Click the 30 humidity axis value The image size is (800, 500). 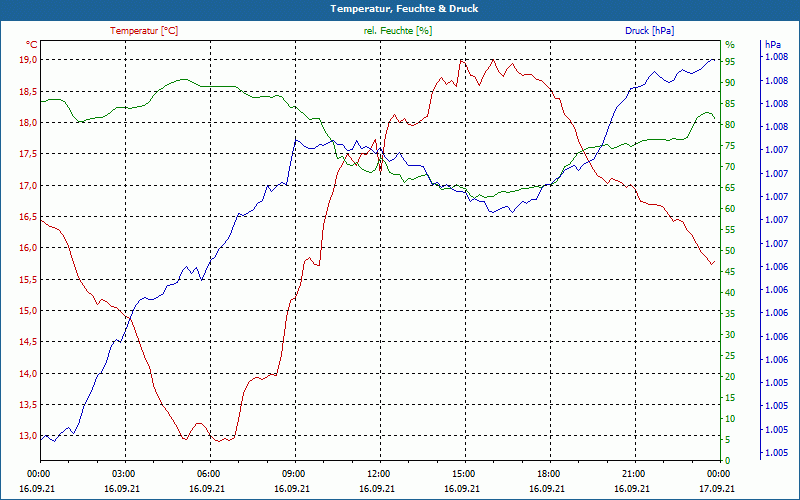730,335
